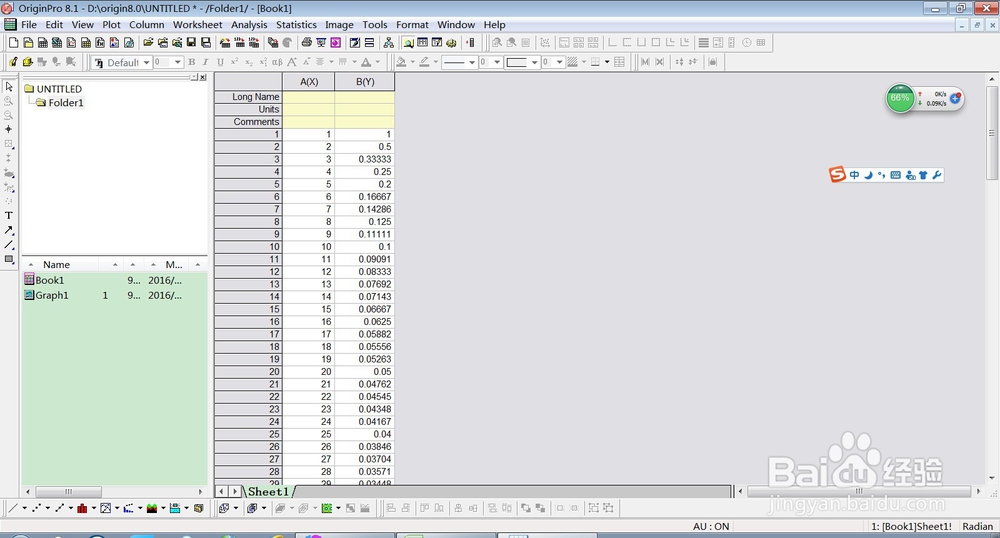Viewport: 1000px width, 538px height.
Task: Open the Plot menu
Action: [x=111, y=25]
